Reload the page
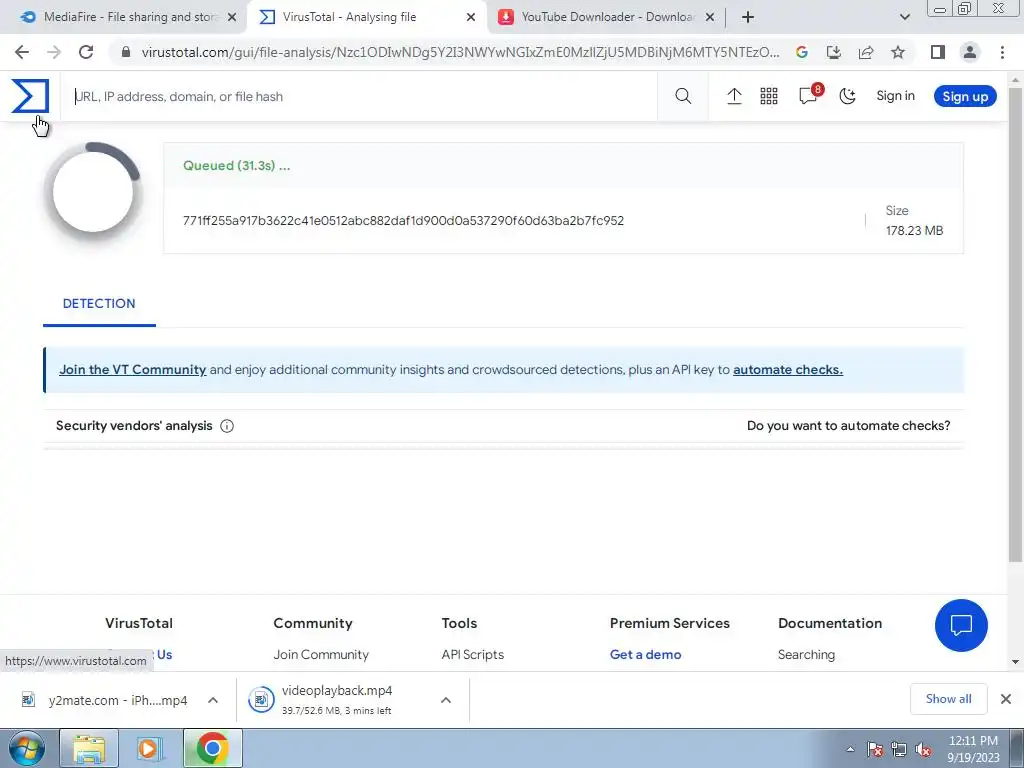This screenshot has width=1024, height=768. click(86, 52)
